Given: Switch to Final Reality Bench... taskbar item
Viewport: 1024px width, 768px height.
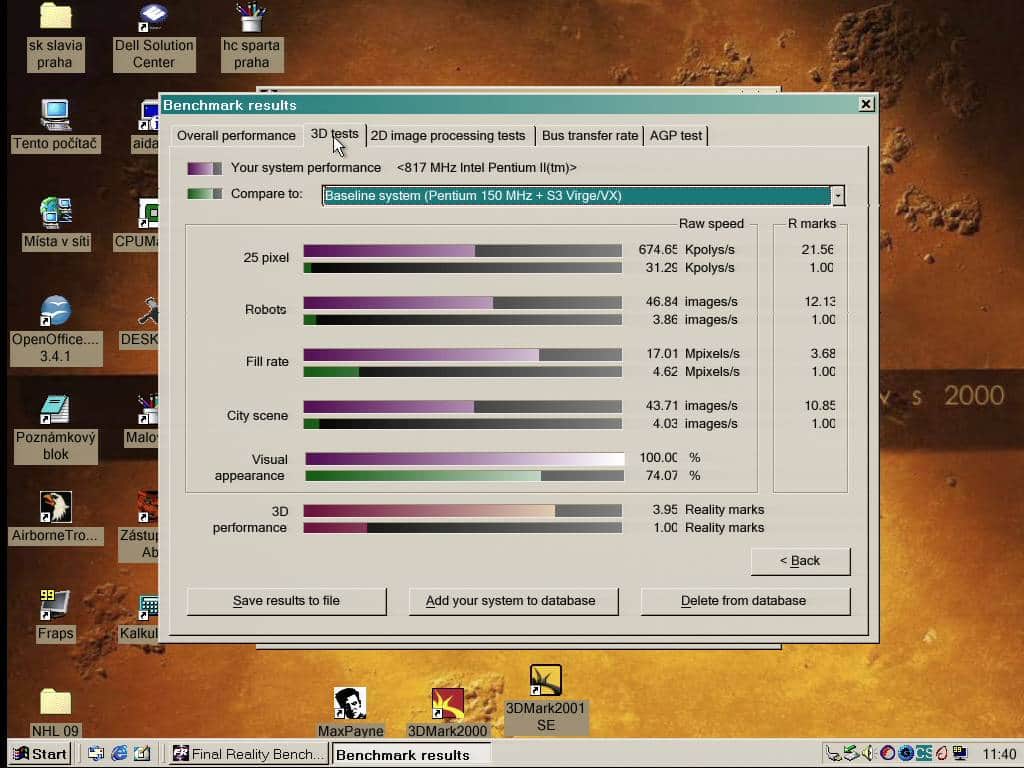Looking at the screenshot, I should [247, 754].
